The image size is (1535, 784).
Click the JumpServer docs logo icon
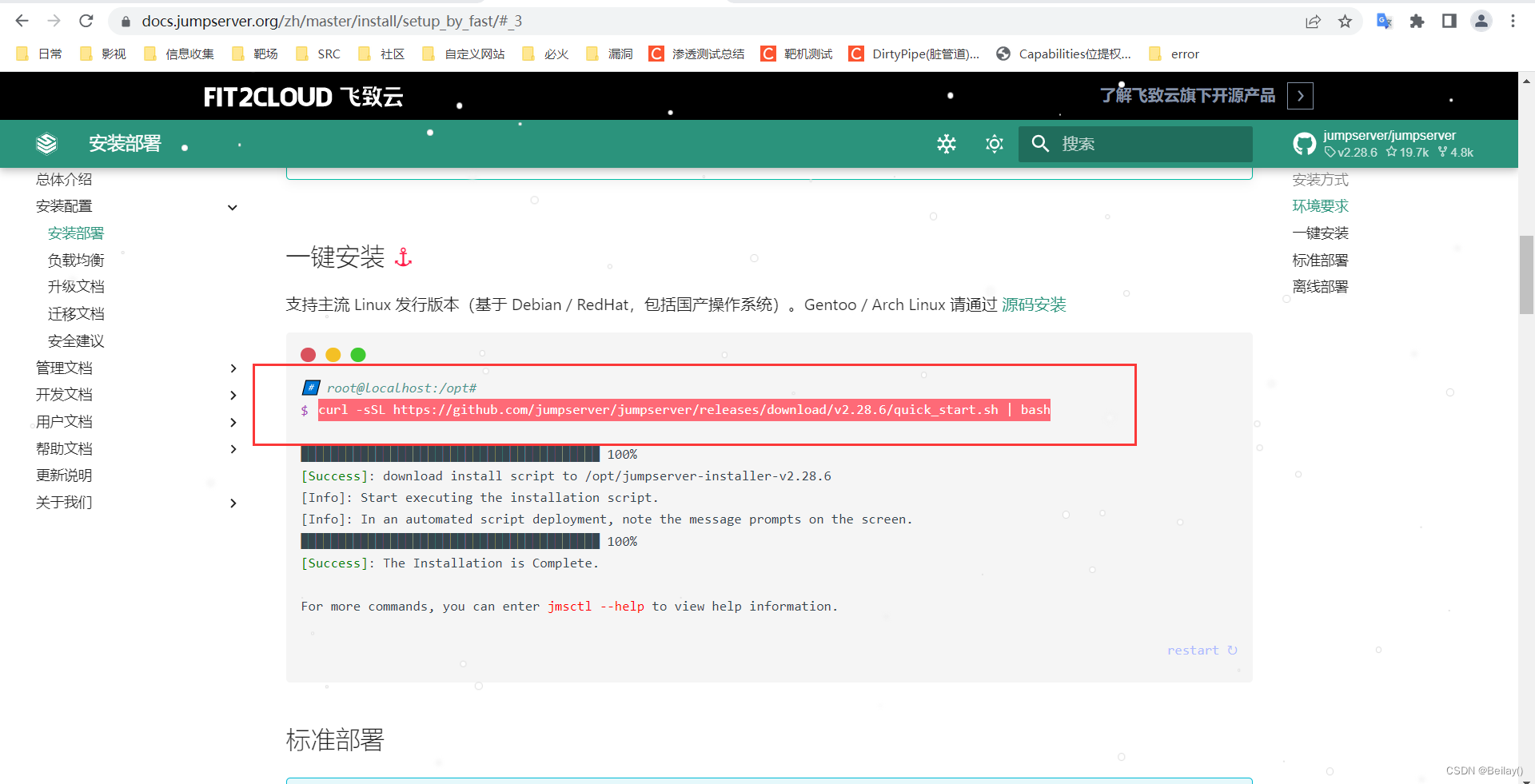46,144
